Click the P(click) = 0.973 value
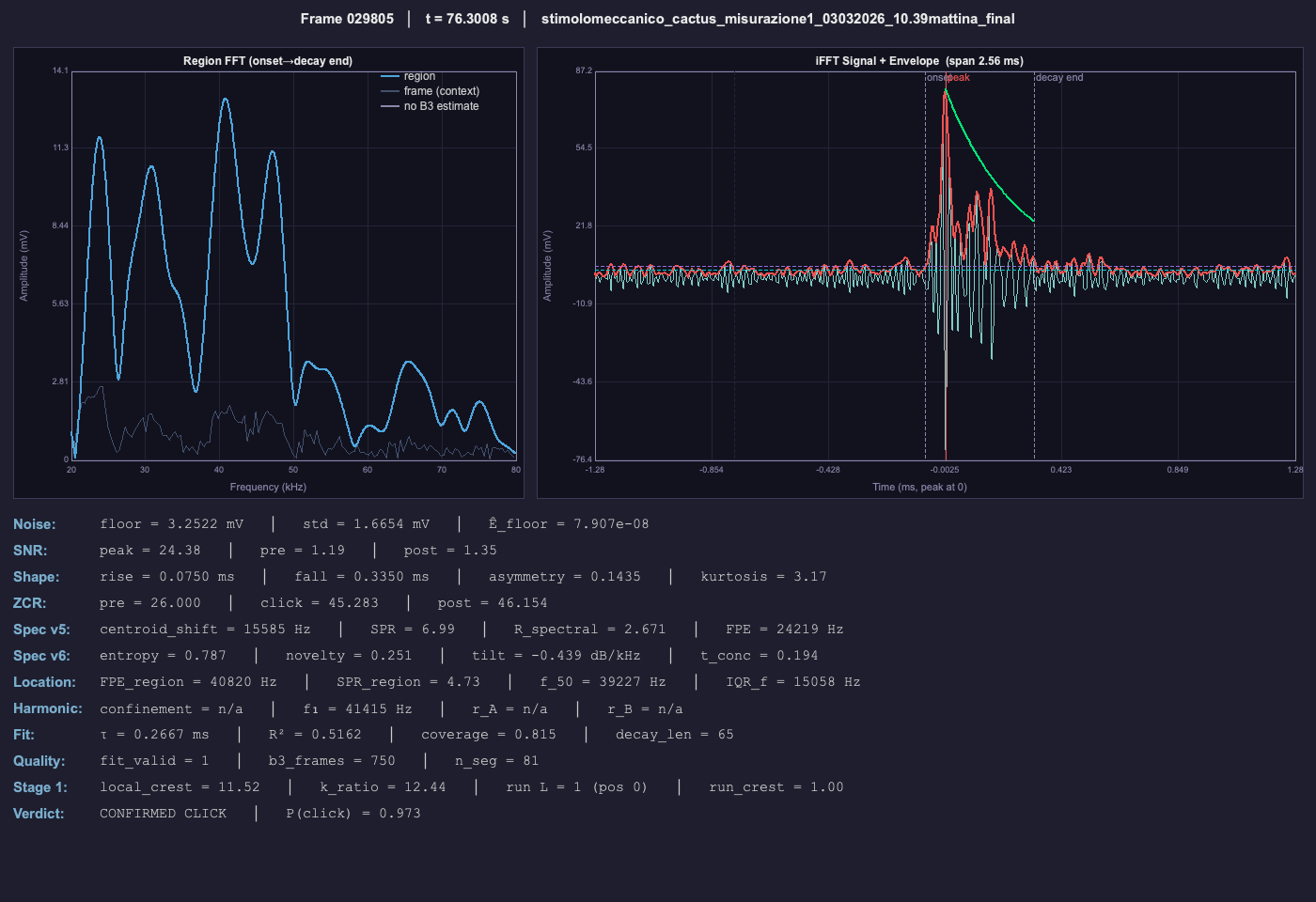The image size is (1316, 902). click(x=353, y=814)
